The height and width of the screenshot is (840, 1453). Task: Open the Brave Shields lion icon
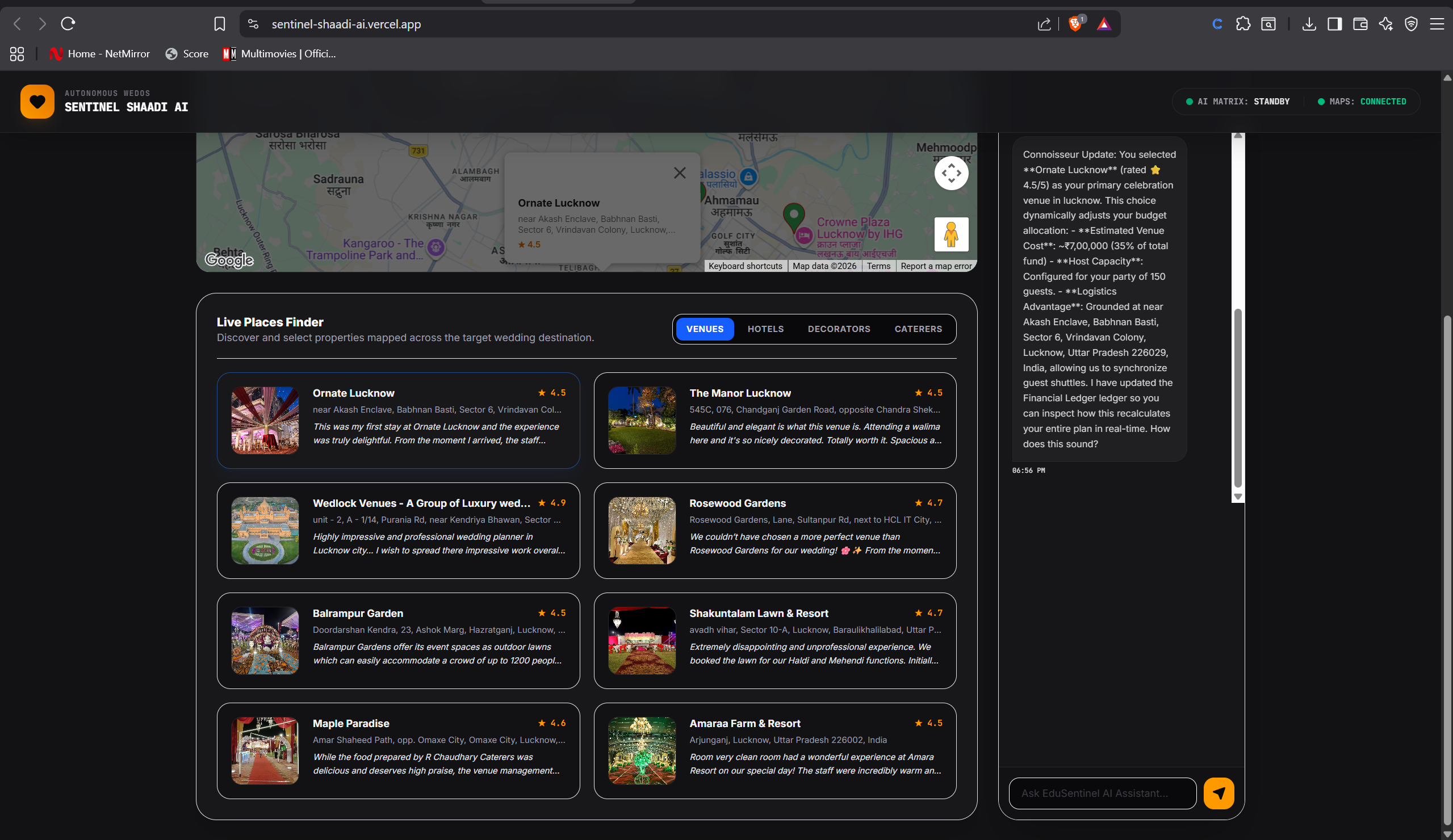coord(1075,24)
